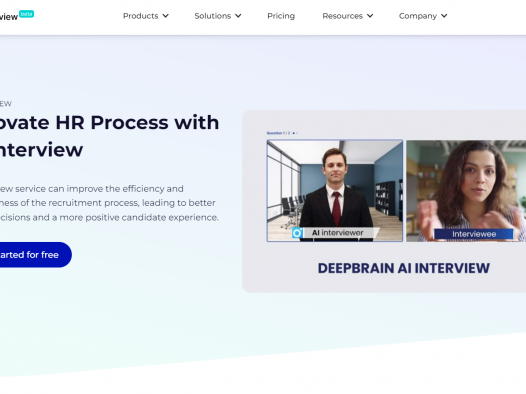This screenshot has width=526, height=394.
Task: Expand the Products chevron arrow
Action: (x=166, y=16)
